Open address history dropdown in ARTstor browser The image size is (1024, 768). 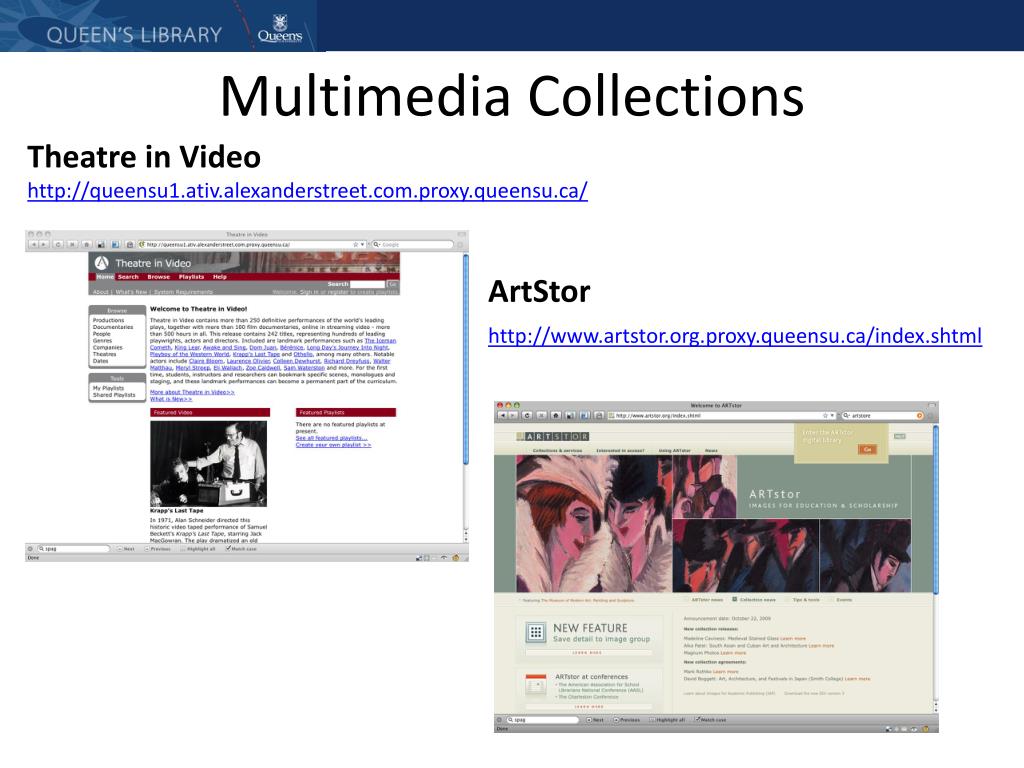(832, 415)
